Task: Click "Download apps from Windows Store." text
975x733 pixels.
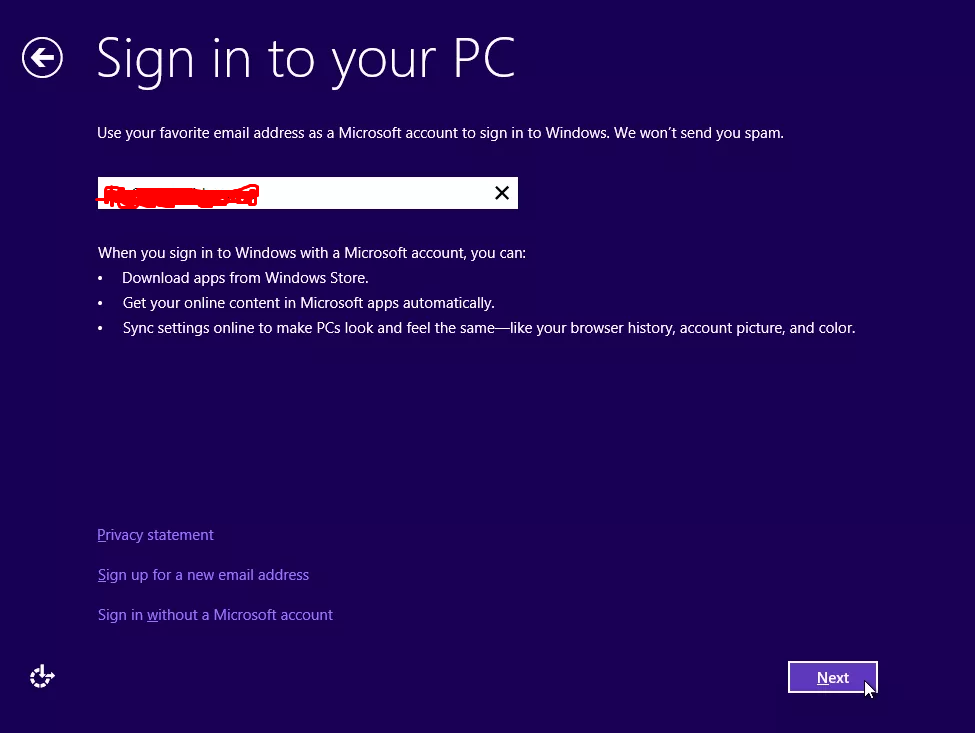Action: 245,278
